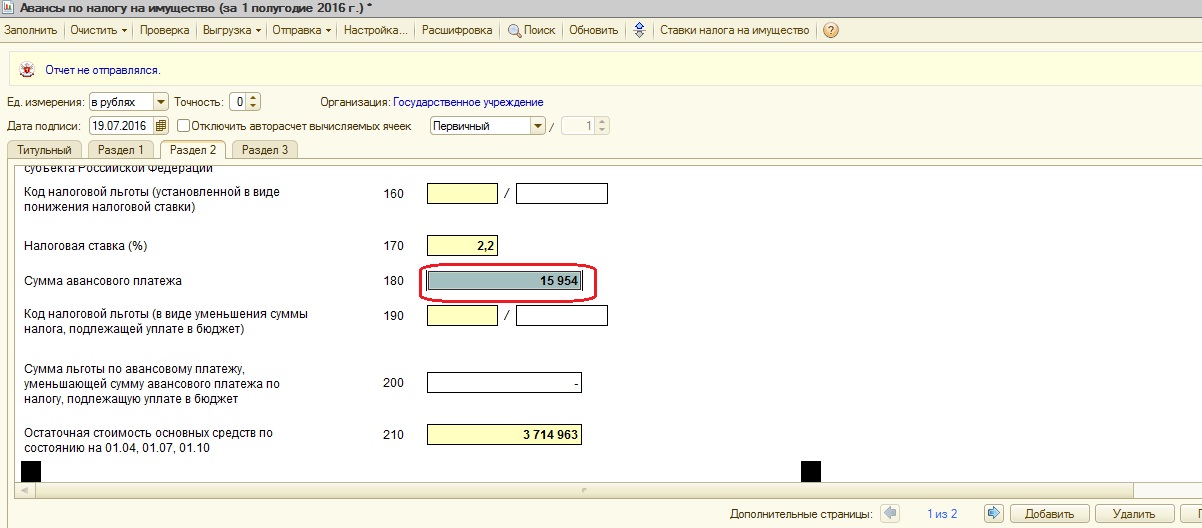1202x528 pixels.
Task: Open the Отправка dropdown menu
Action: tap(301, 30)
